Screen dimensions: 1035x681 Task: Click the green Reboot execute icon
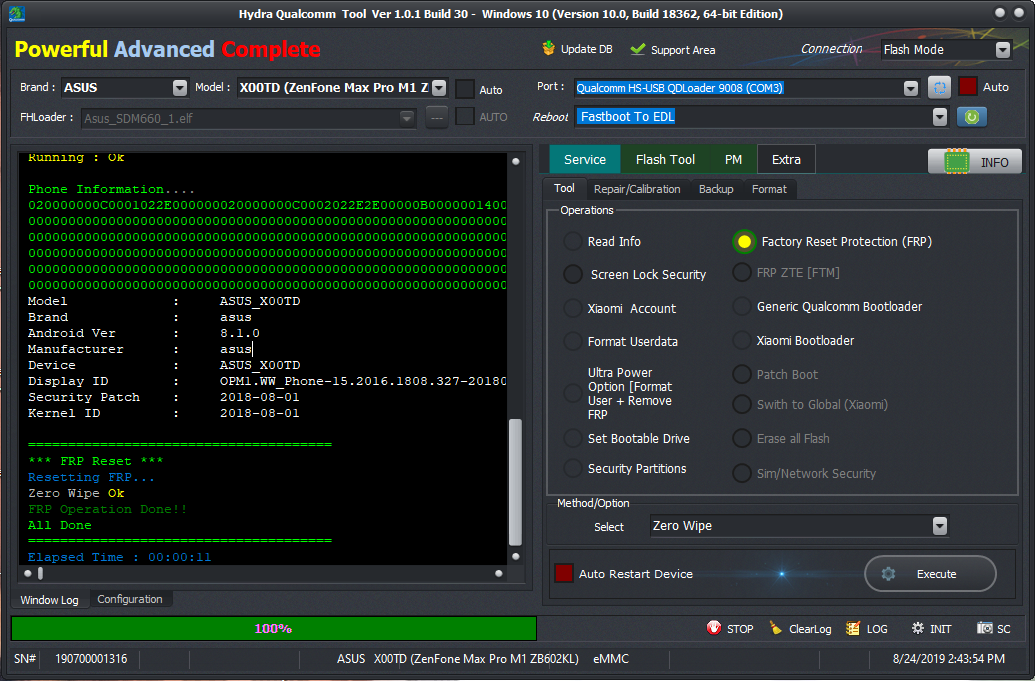coord(972,117)
